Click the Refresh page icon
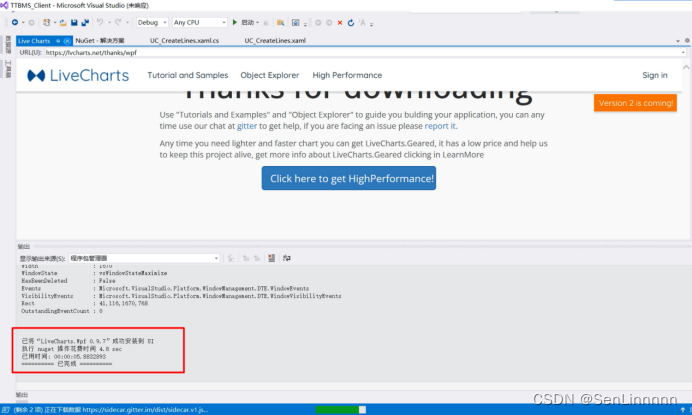Viewport: 692px width, 415px height. 351,23
